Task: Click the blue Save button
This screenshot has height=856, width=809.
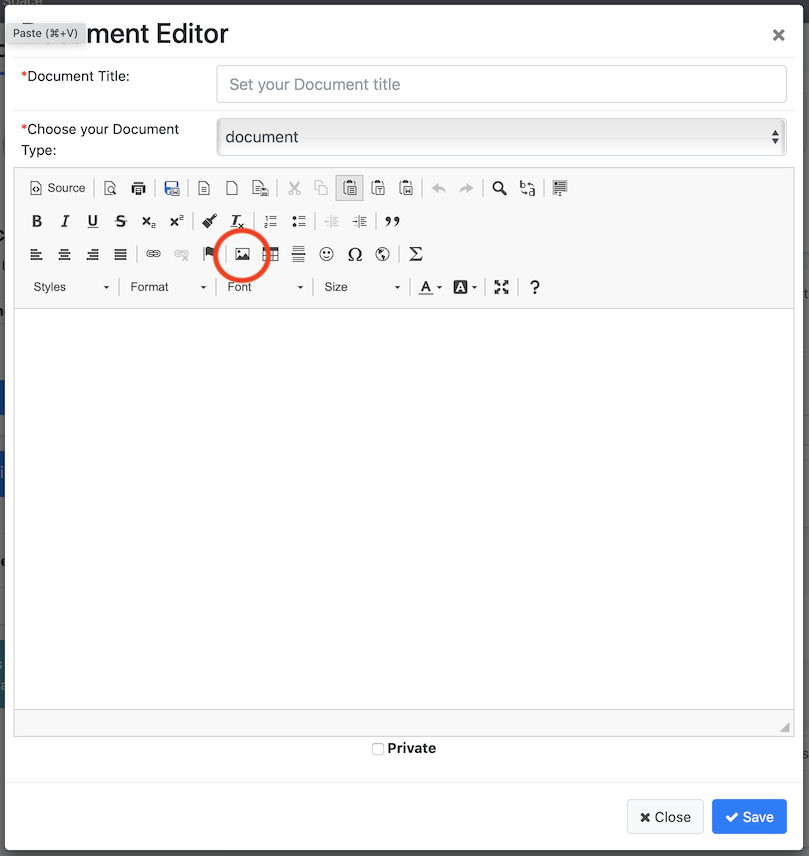Action: [x=749, y=817]
